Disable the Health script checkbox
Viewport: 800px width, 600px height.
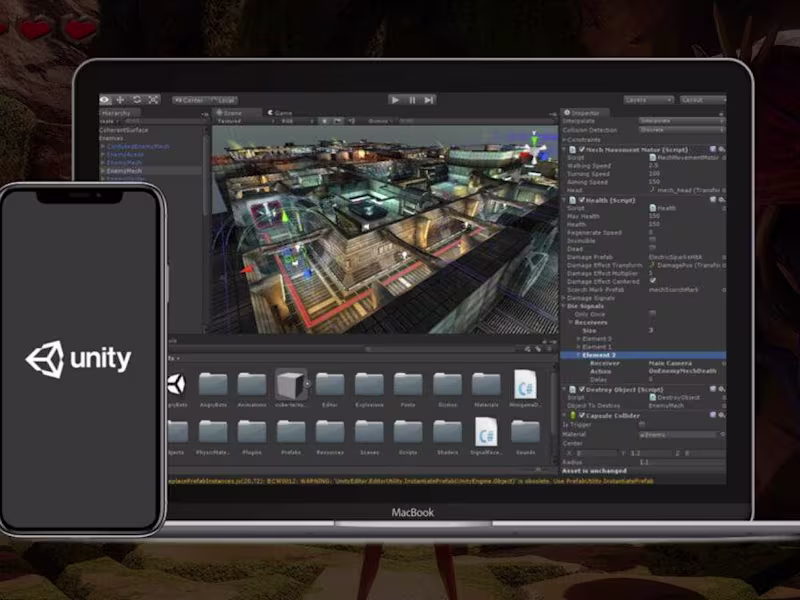click(x=582, y=200)
